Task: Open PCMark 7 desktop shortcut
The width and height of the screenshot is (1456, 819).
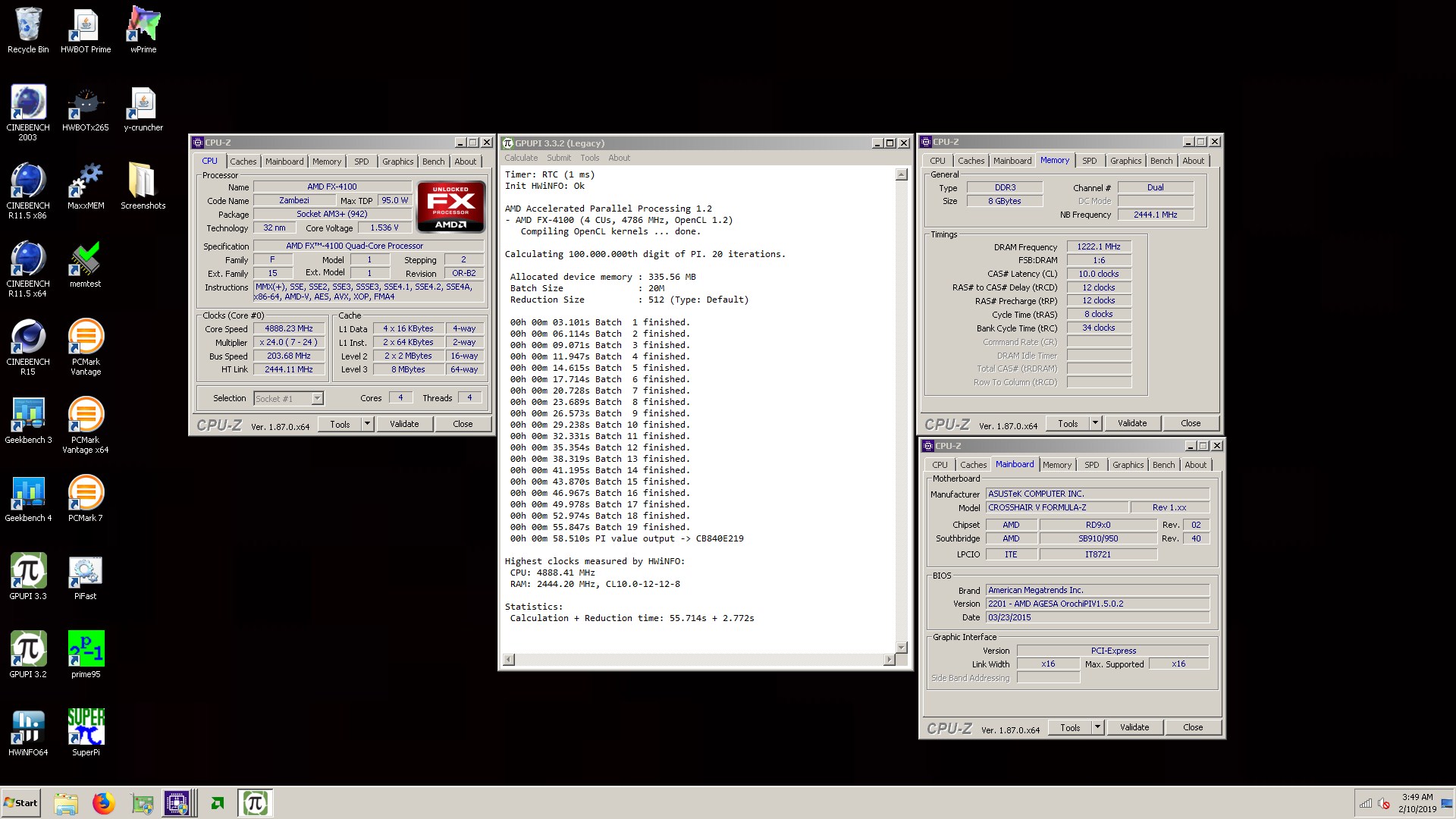Action: click(x=86, y=499)
